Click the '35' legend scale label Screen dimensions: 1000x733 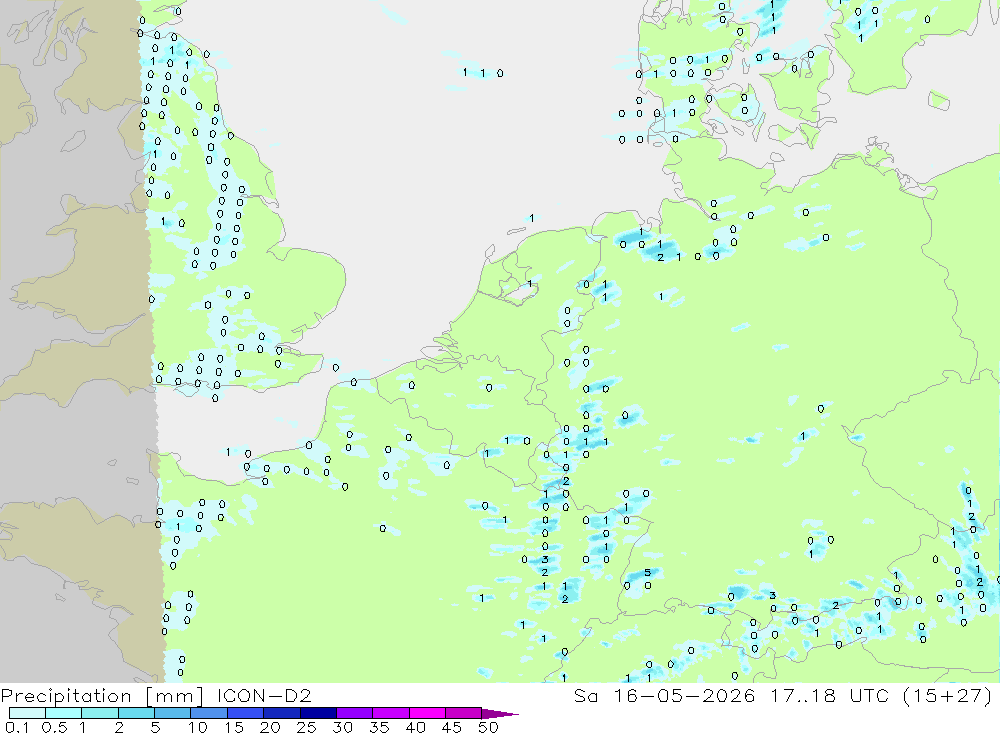pyautogui.click(x=379, y=727)
